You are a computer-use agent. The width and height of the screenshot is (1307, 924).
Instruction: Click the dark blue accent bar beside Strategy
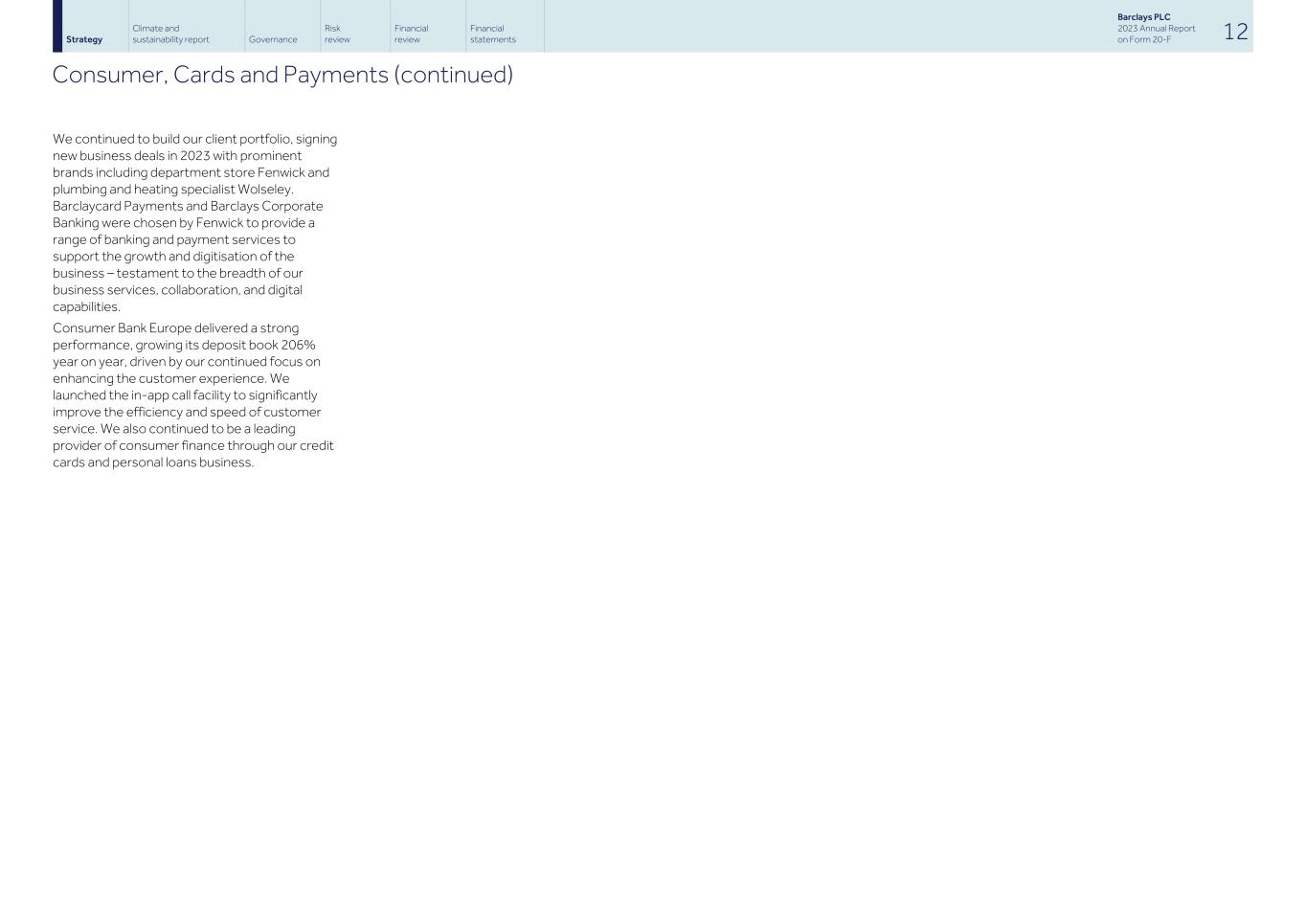(56, 26)
